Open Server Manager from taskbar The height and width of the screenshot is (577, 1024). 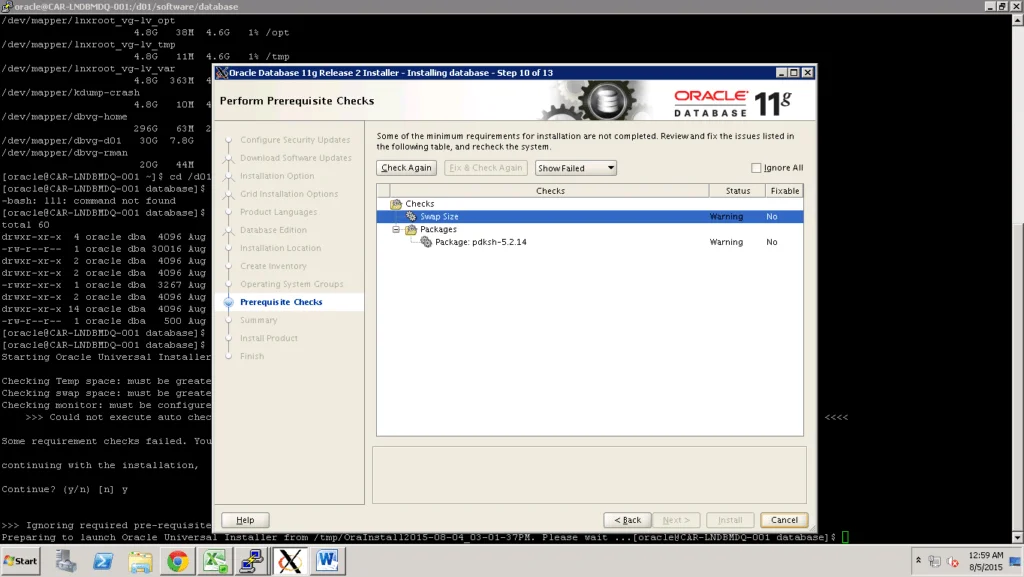[65, 561]
